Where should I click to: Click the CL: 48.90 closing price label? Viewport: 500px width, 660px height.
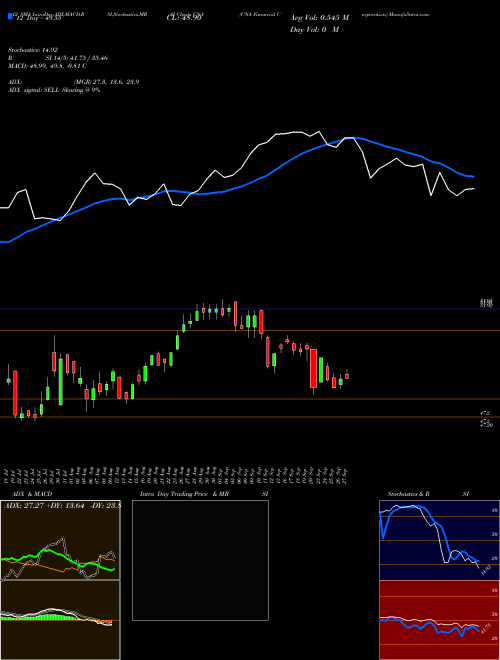click(x=184, y=18)
